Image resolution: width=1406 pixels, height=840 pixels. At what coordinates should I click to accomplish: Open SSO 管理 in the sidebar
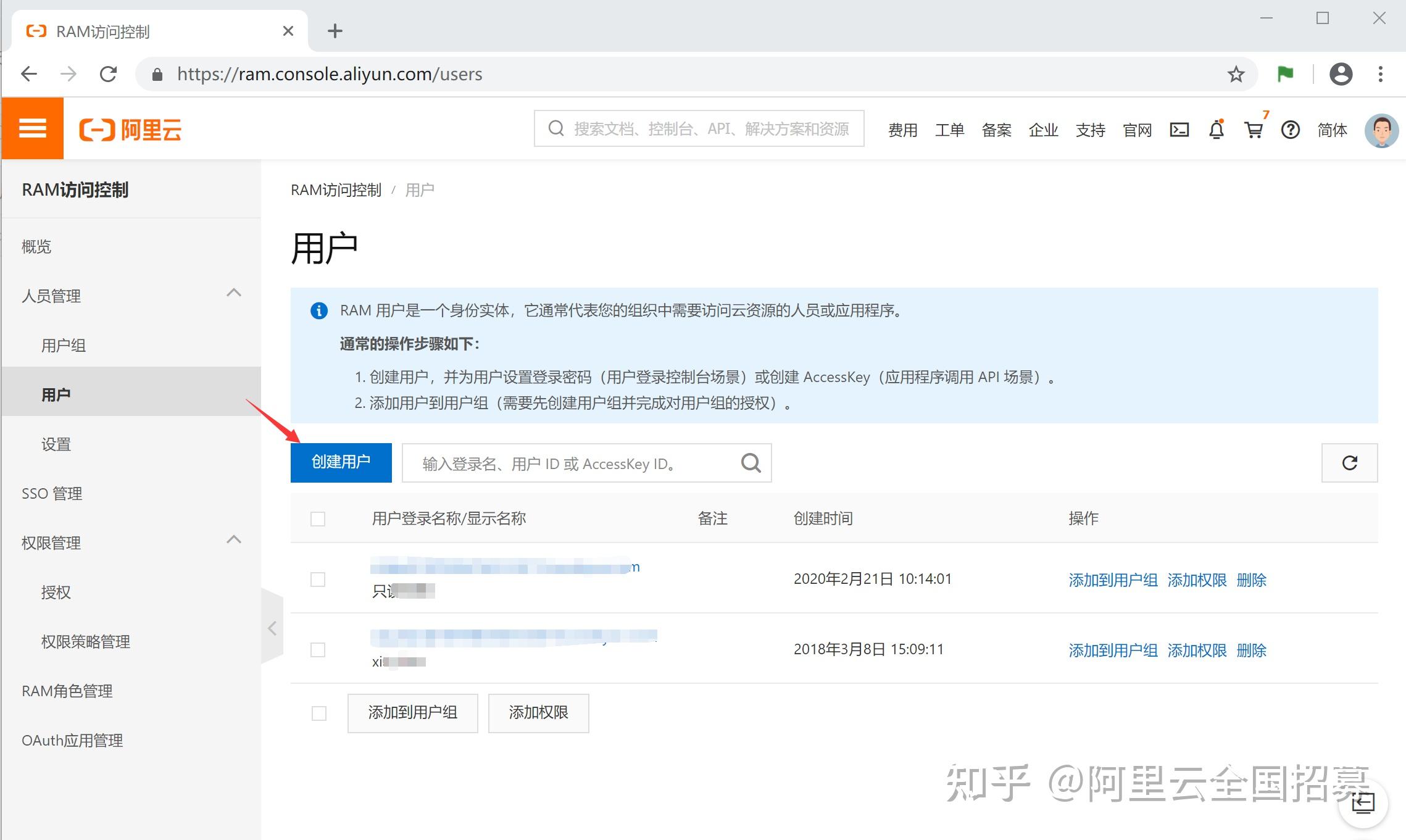point(52,494)
